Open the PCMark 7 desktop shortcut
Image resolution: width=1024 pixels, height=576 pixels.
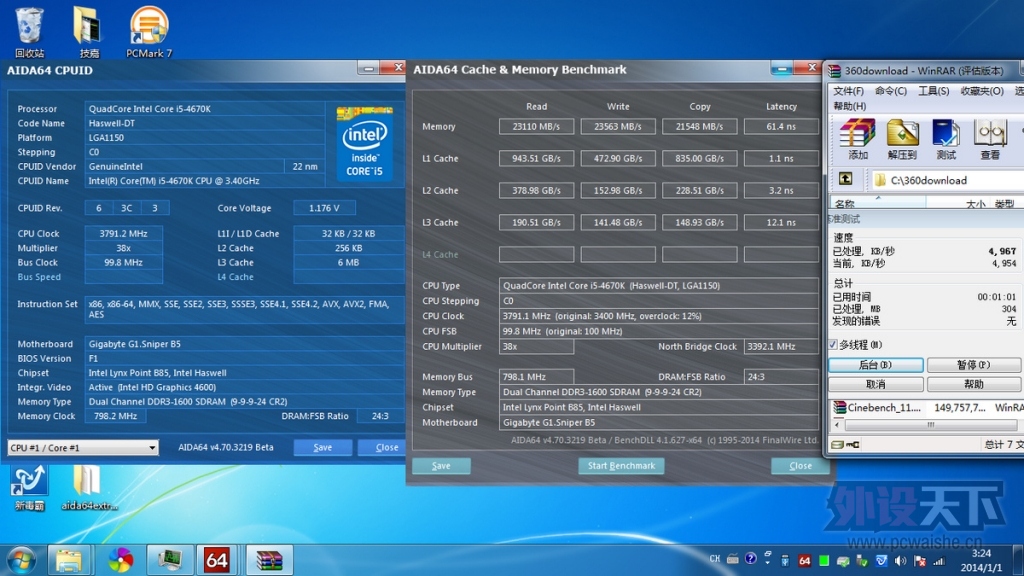pyautogui.click(x=149, y=32)
